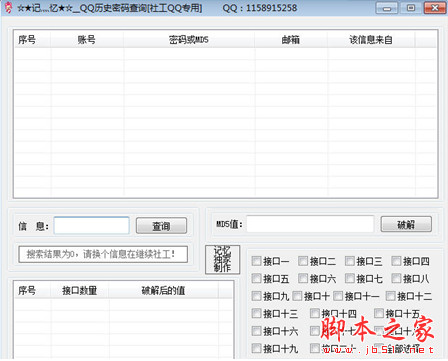Click the 邮箱 column header

pyautogui.click(x=291, y=40)
